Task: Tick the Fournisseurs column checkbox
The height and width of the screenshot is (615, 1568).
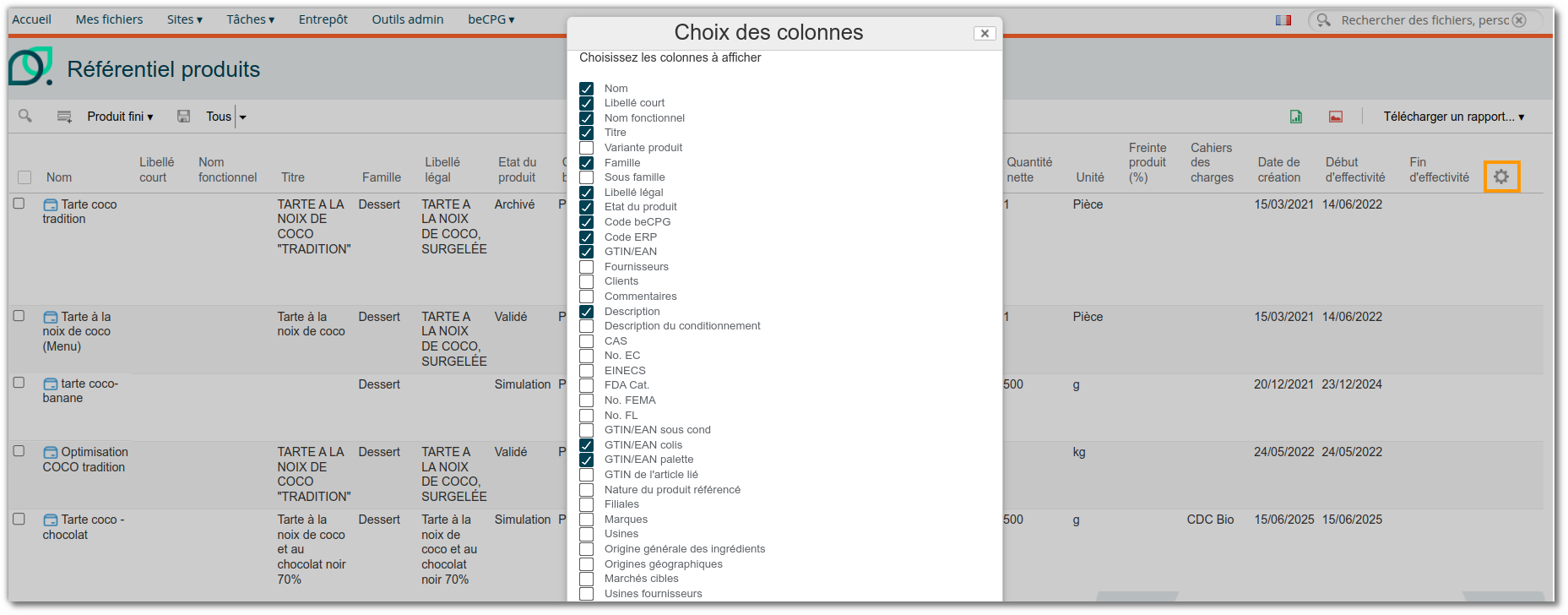Action: pyautogui.click(x=587, y=267)
